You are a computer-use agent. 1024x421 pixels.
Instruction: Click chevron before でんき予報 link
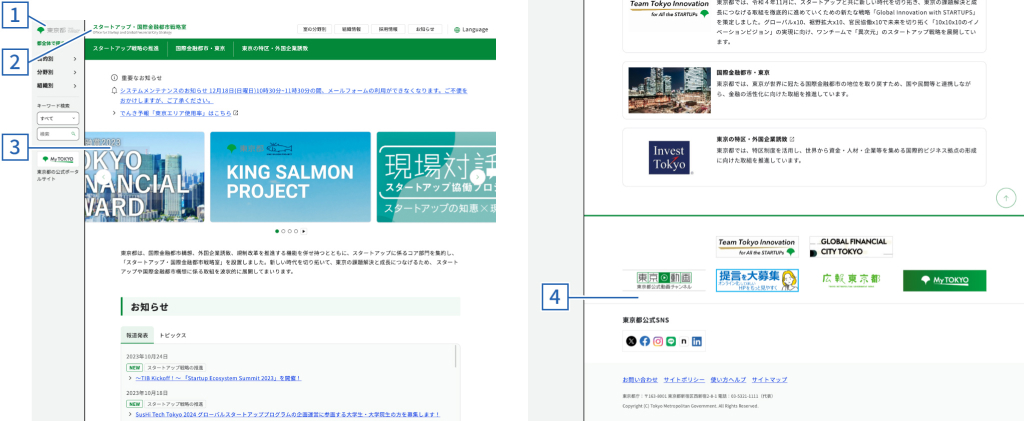(x=115, y=113)
